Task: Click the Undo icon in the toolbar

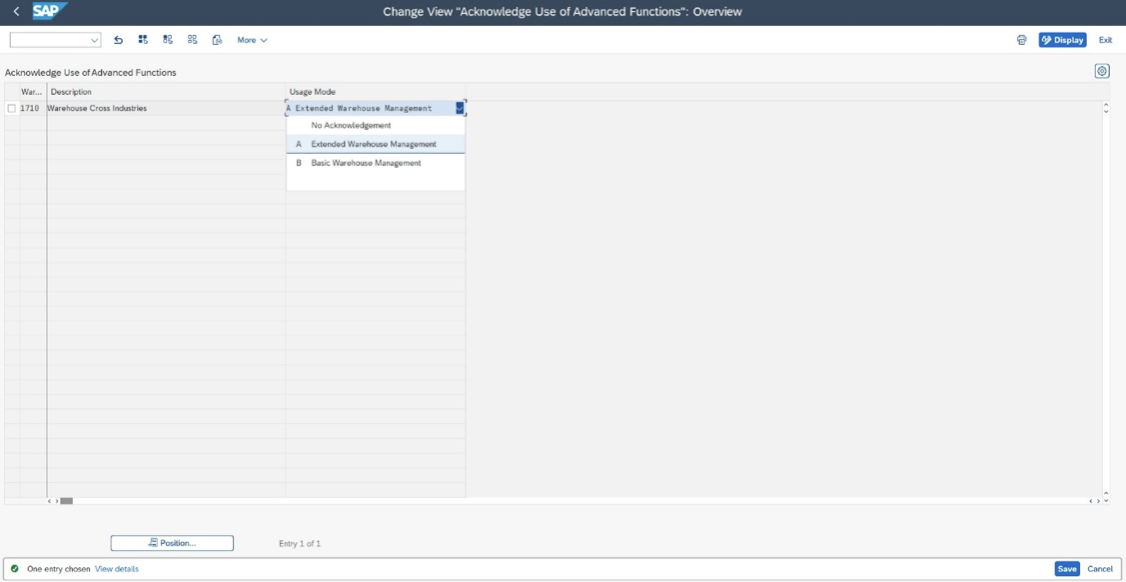Action: pos(119,39)
